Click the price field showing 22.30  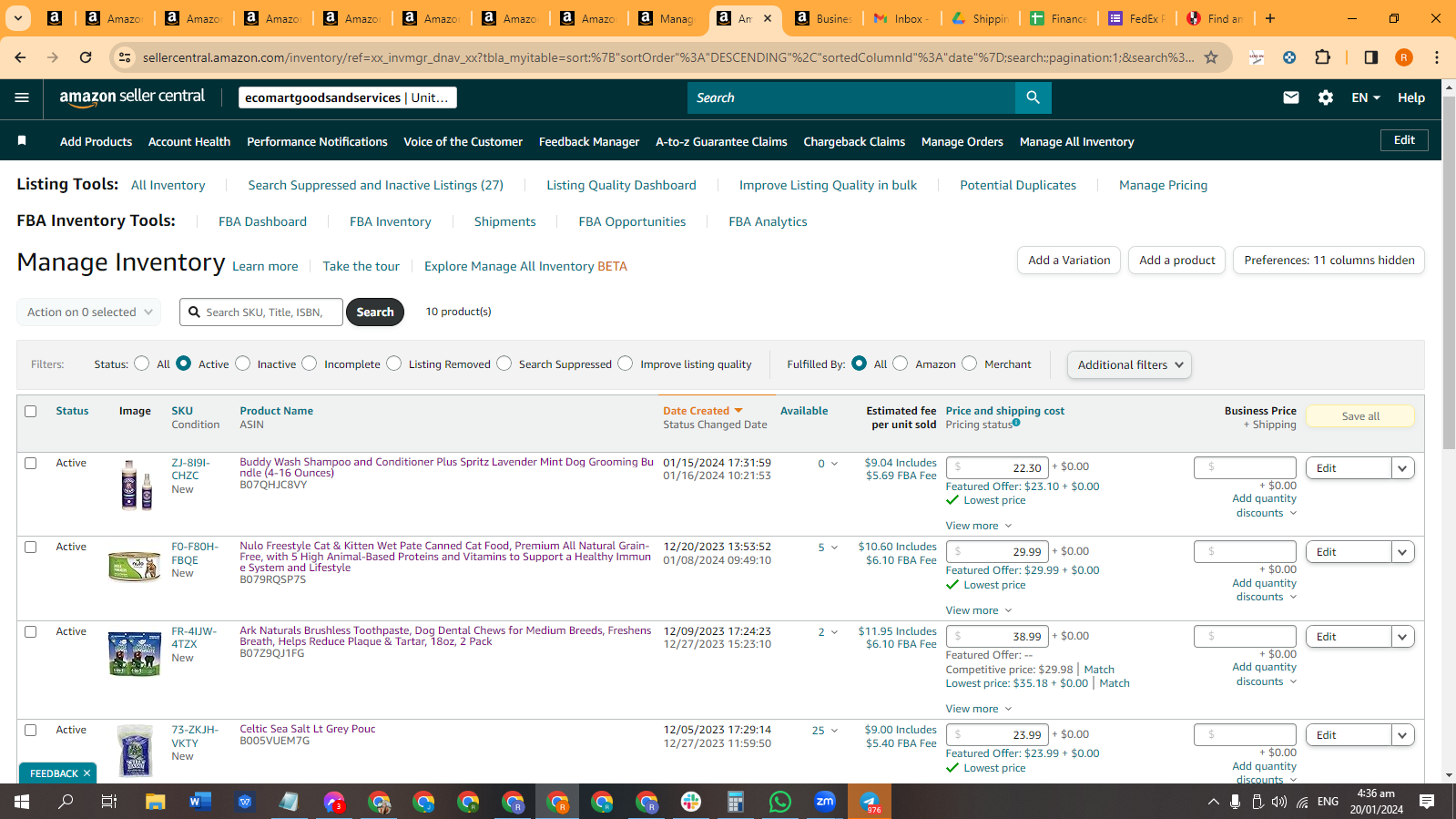[x=997, y=467]
